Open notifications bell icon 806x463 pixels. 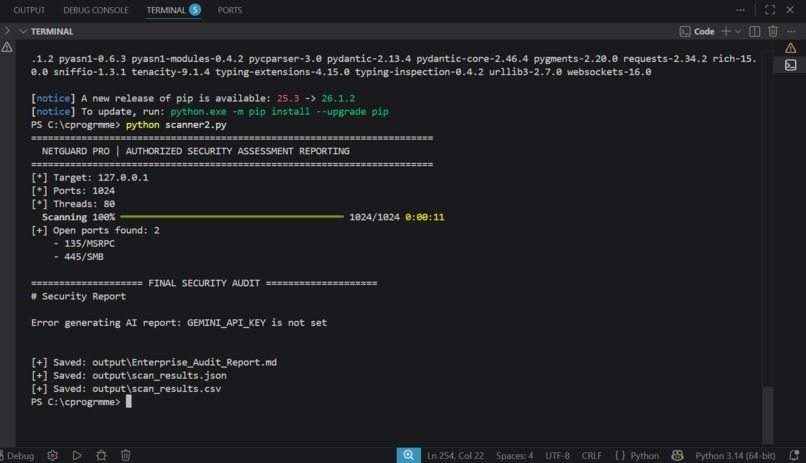[x=794, y=455]
